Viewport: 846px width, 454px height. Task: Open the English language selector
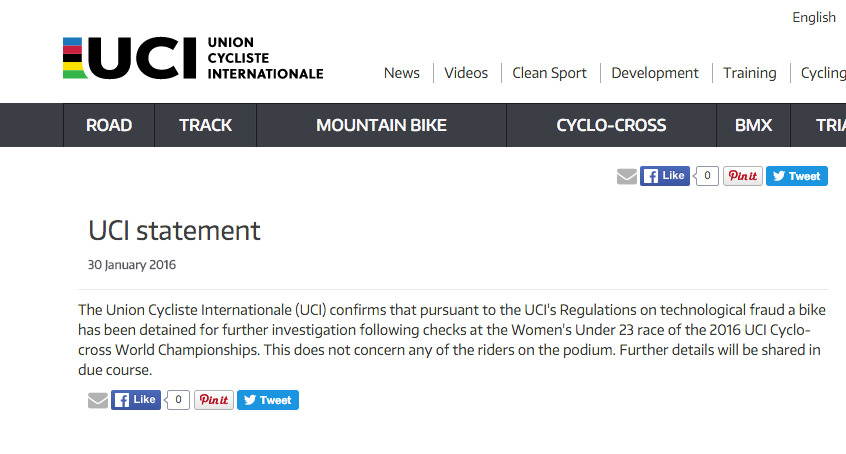point(813,17)
